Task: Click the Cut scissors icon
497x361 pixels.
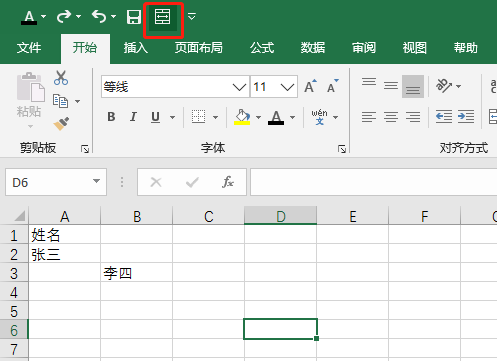Action: 61,78
